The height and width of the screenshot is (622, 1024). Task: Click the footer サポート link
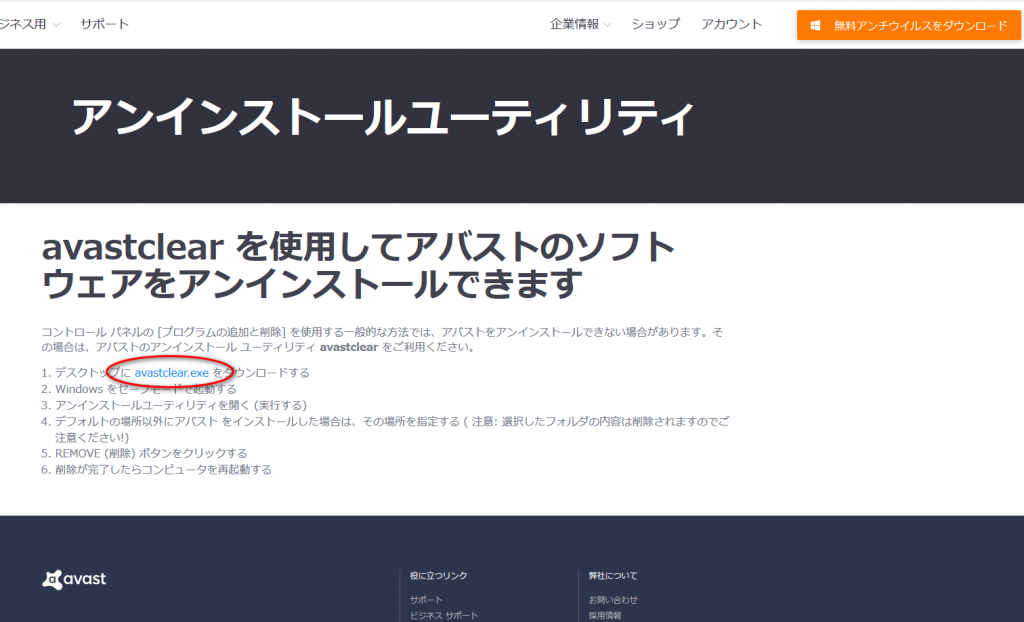pyautogui.click(x=426, y=600)
